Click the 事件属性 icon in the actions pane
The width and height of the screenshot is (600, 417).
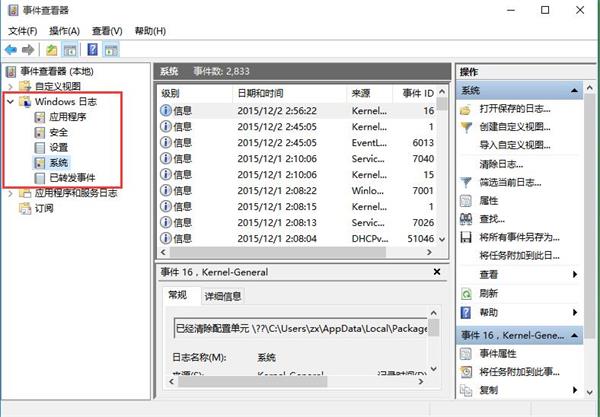point(466,354)
